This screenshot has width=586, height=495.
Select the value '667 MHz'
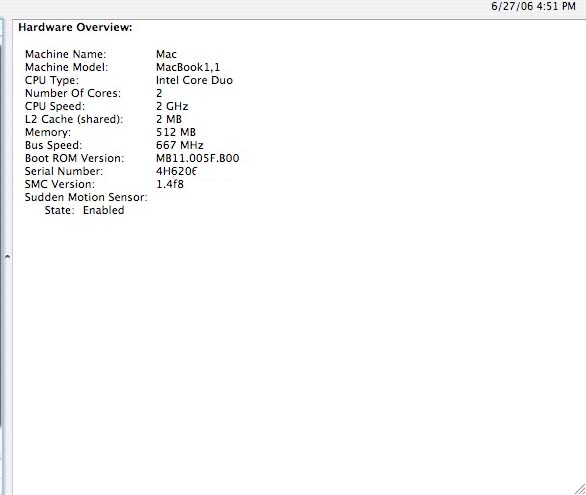[180, 145]
